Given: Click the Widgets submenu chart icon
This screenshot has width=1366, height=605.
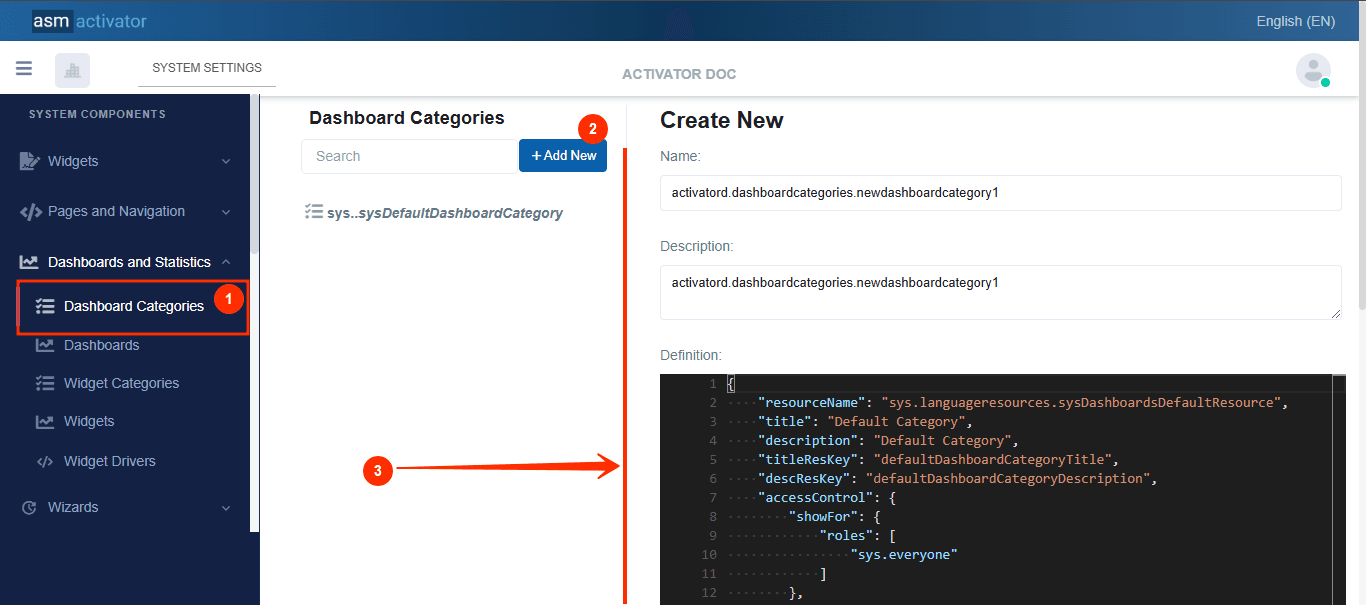Looking at the screenshot, I should pos(44,421).
